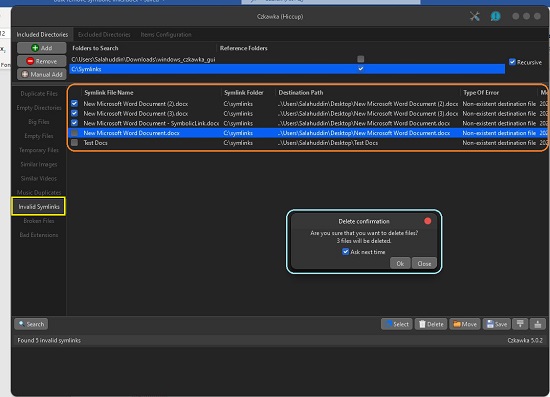This screenshot has width=550, height=397.
Task: Check the Test Docs symlink row
Action: [x=74, y=143]
